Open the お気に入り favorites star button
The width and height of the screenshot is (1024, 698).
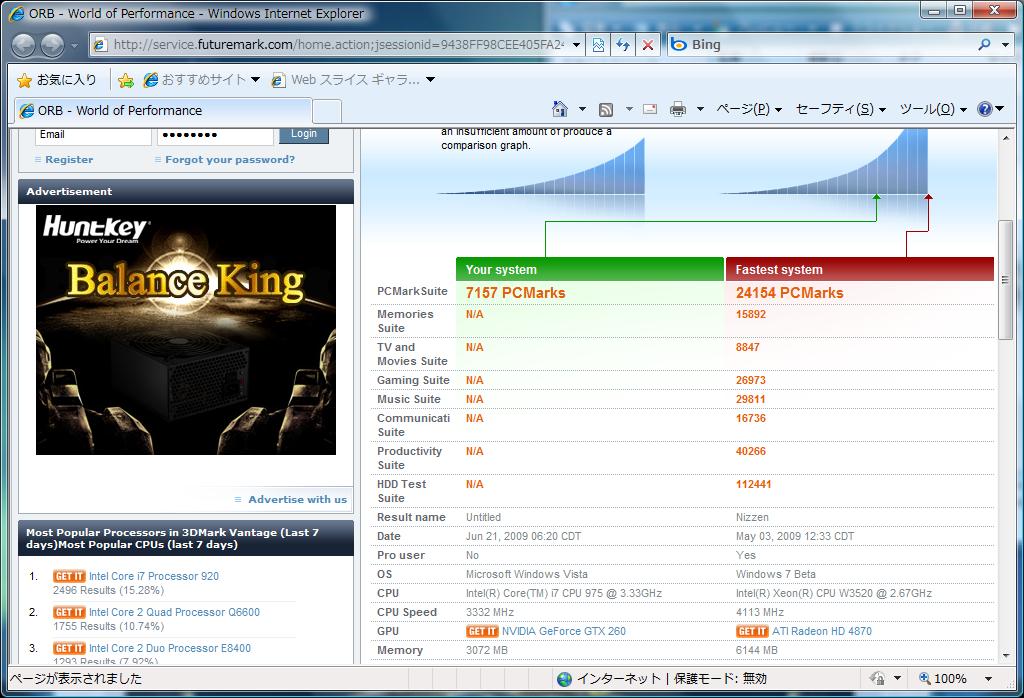57,80
